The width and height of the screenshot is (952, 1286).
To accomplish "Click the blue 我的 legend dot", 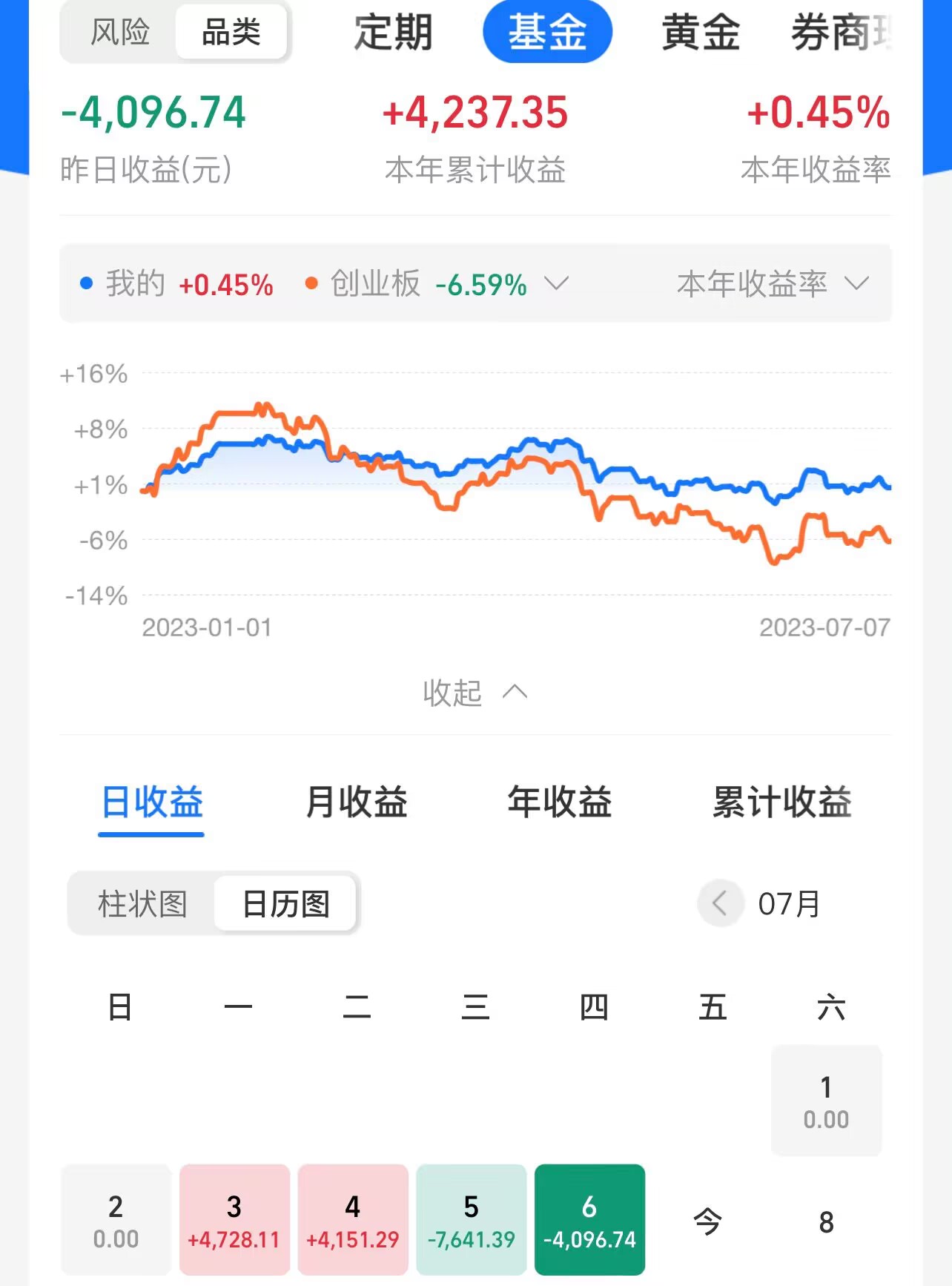I will pyautogui.click(x=87, y=283).
